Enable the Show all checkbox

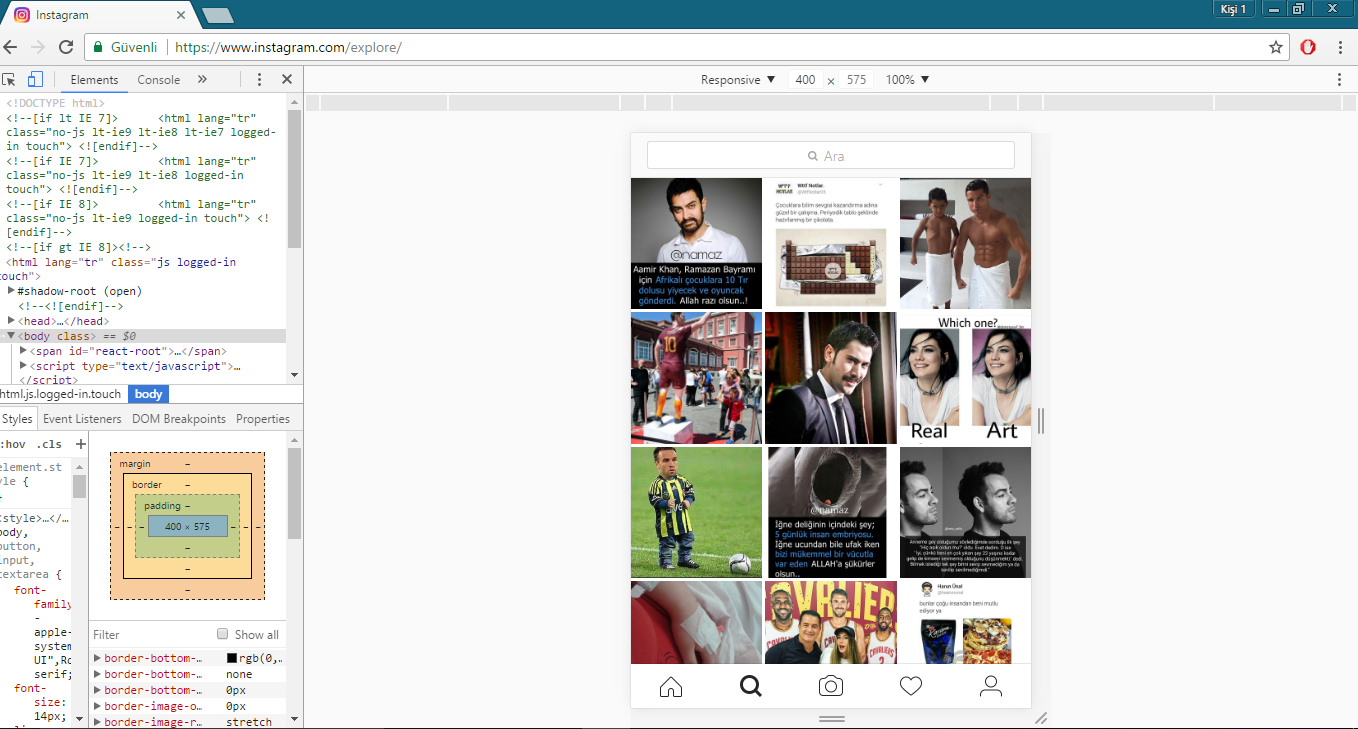(x=223, y=634)
